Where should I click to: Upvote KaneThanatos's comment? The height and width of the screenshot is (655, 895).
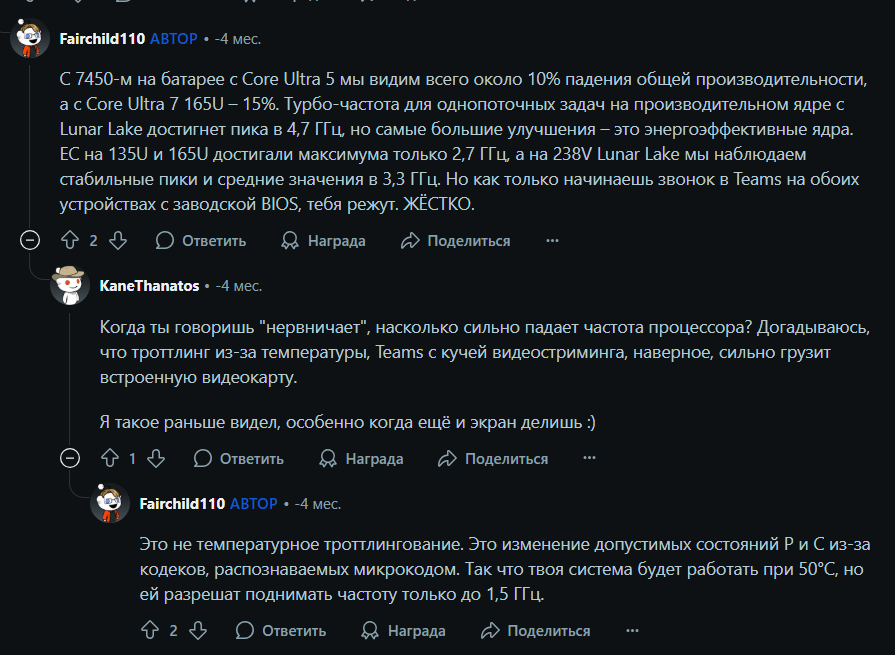pos(110,459)
